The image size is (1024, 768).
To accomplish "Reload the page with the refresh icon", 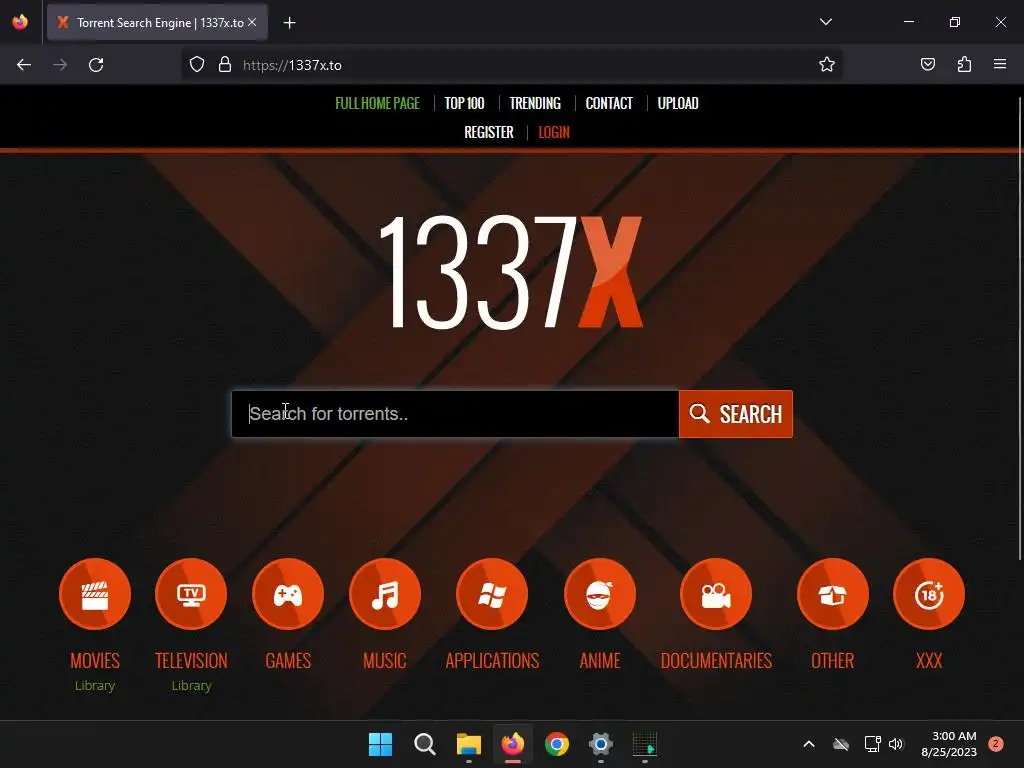I will coord(96,65).
